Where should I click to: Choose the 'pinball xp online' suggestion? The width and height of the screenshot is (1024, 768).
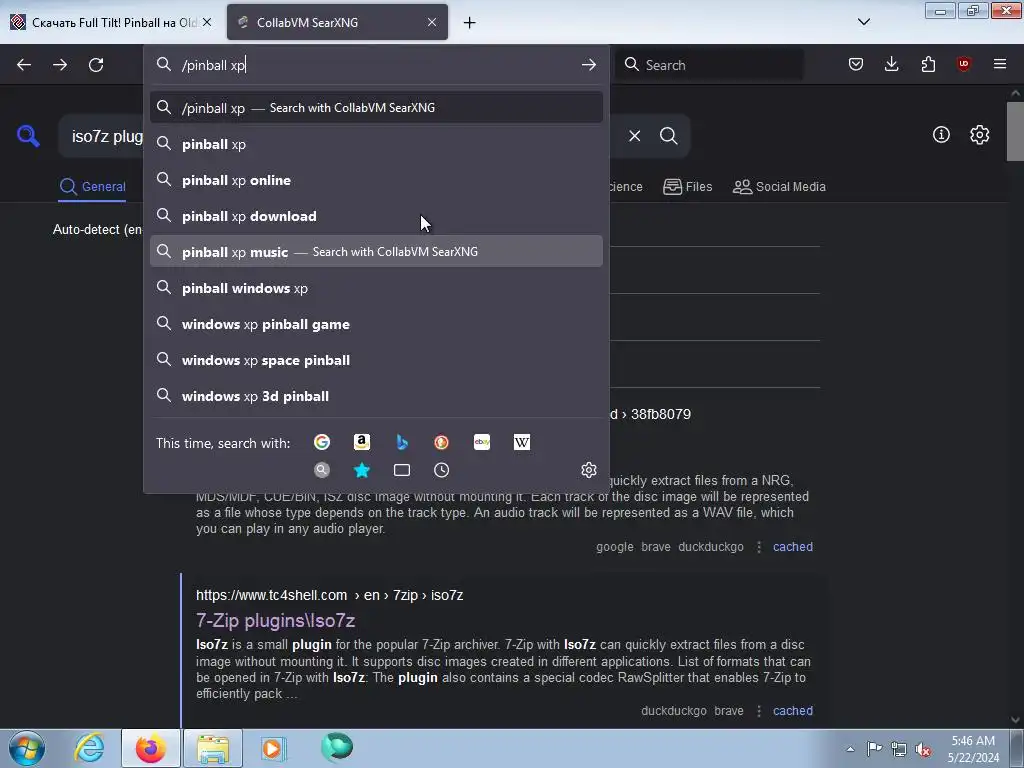coord(376,180)
